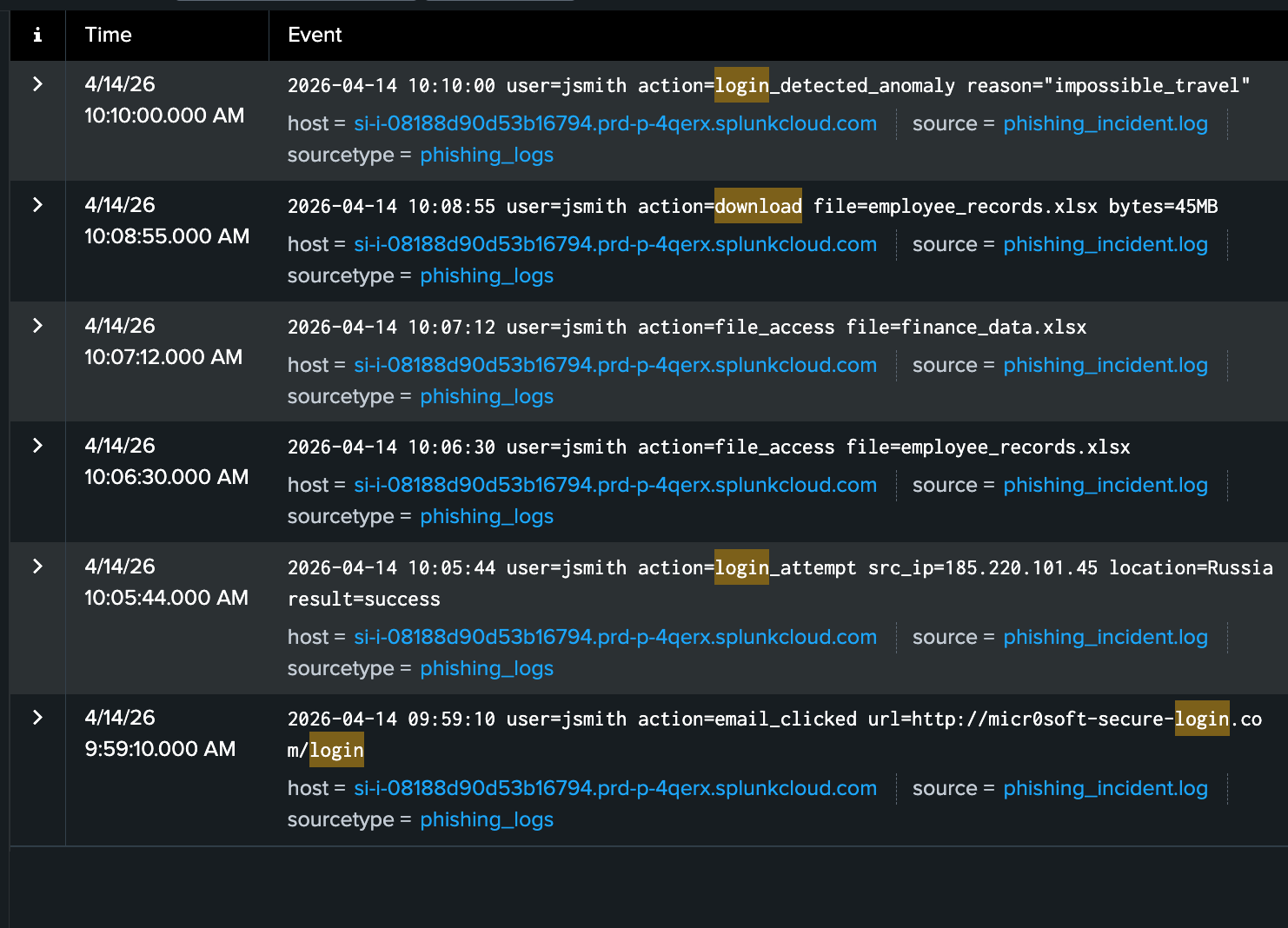Click phishing_incident.log source in email_clicked event

click(1105, 788)
